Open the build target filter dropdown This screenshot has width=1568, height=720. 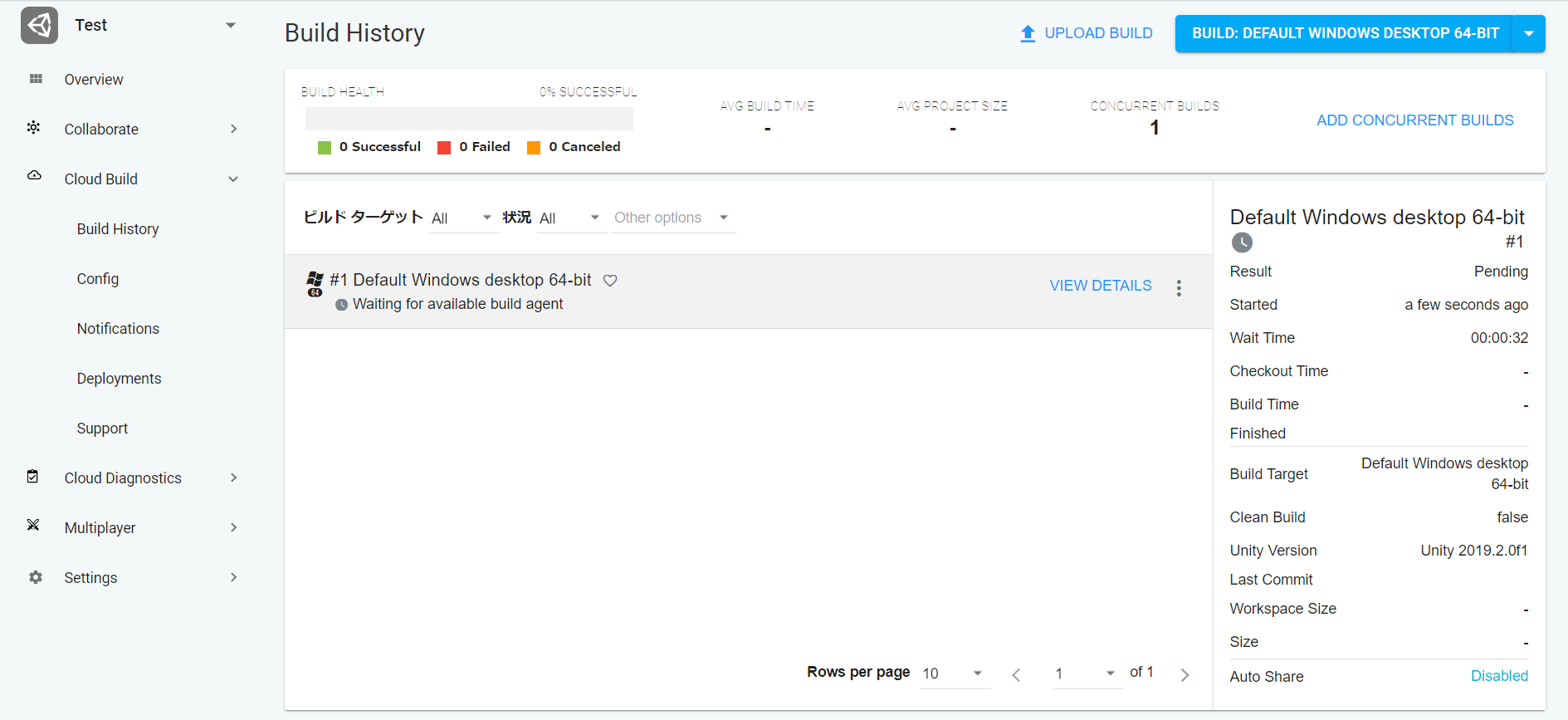click(464, 218)
